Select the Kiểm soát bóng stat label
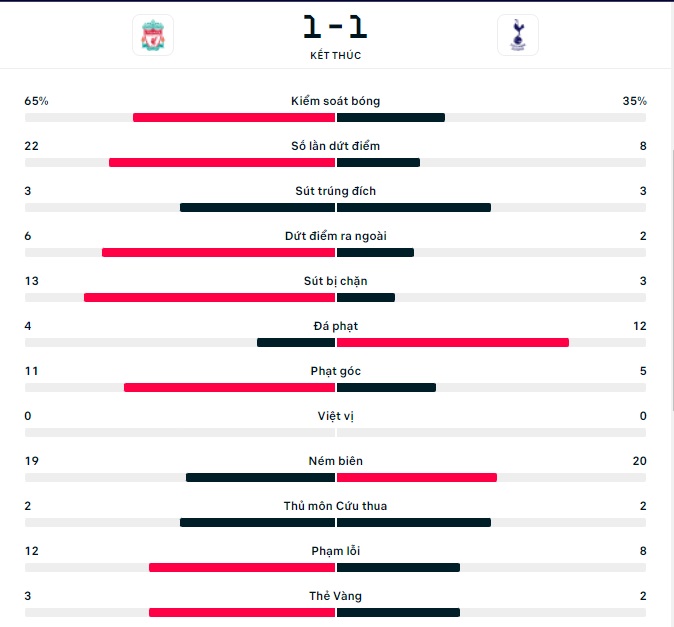674x627 pixels. 336,101
